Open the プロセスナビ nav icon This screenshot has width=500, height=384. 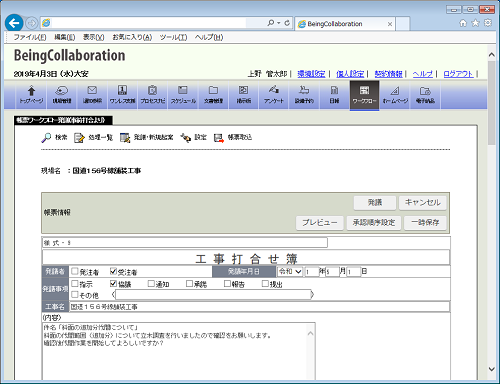coord(153,95)
